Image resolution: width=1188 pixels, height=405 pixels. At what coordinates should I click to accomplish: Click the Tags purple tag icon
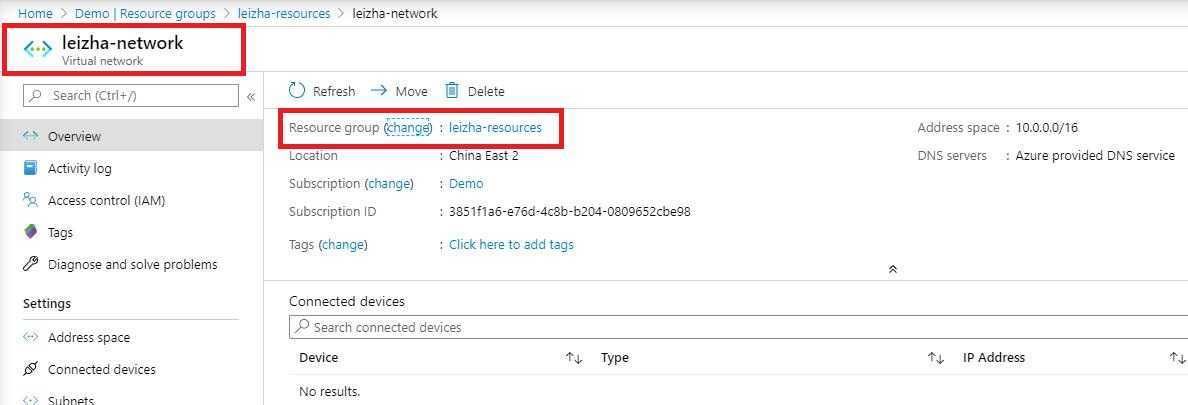(x=30, y=232)
